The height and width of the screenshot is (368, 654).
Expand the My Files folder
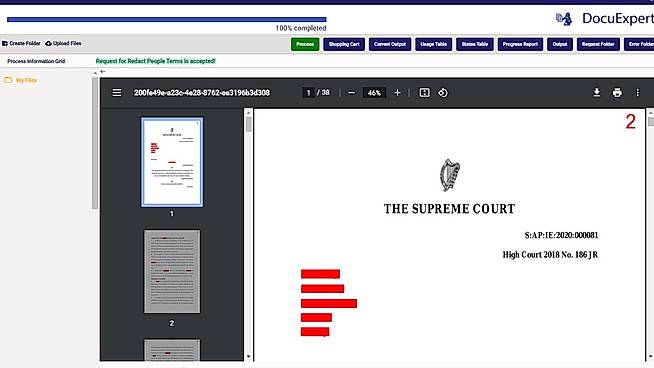point(20,80)
